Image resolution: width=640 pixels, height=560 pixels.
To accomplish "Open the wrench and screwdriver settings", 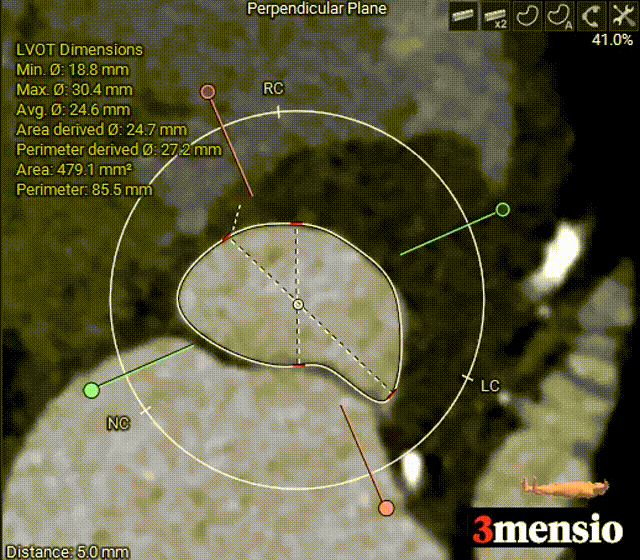I will coord(621,15).
